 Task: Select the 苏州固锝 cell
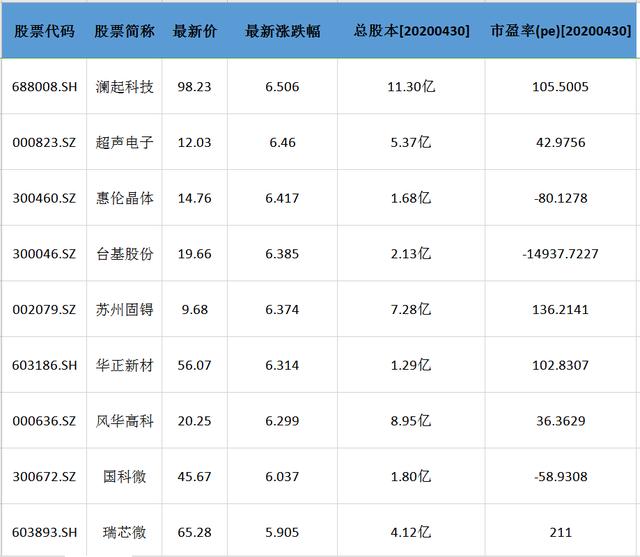tap(124, 309)
